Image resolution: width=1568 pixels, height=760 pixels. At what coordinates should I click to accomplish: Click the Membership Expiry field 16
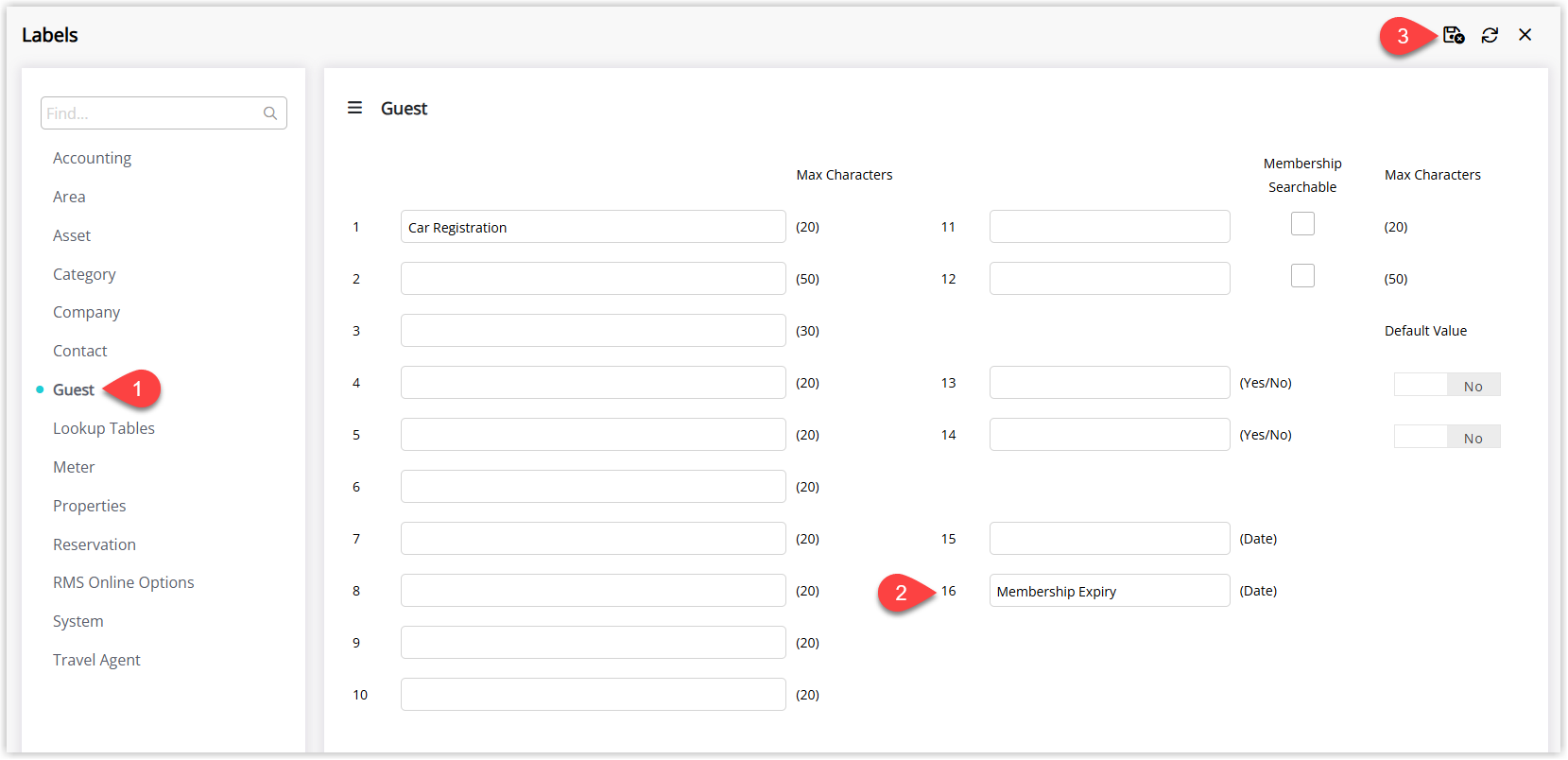[1110, 591]
